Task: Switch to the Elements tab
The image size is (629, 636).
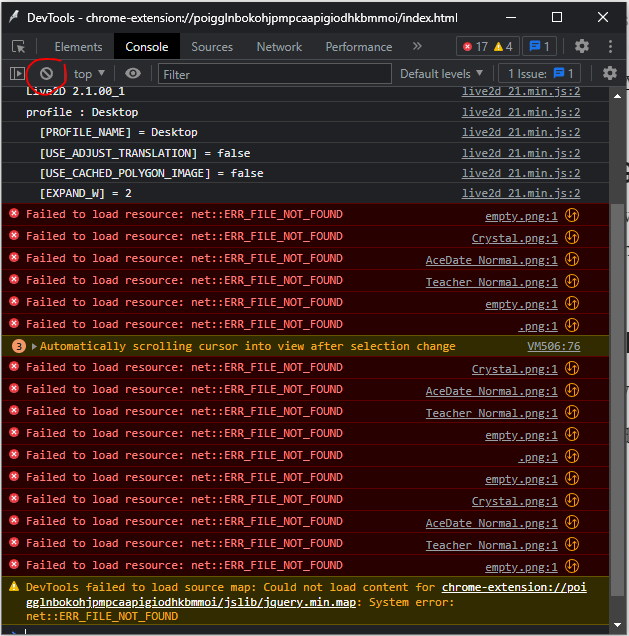Action: coord(78,47)
